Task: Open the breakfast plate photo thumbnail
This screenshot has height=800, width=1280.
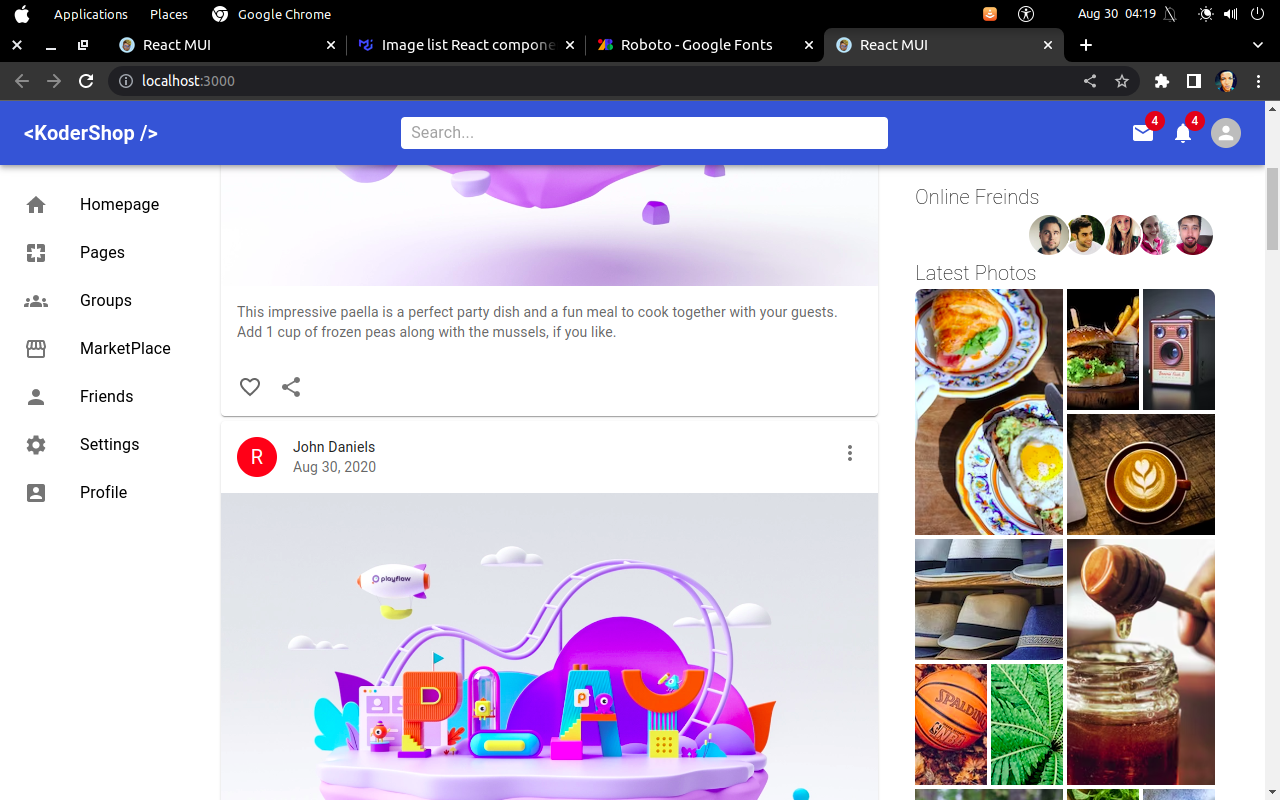Action: [989, 412]
